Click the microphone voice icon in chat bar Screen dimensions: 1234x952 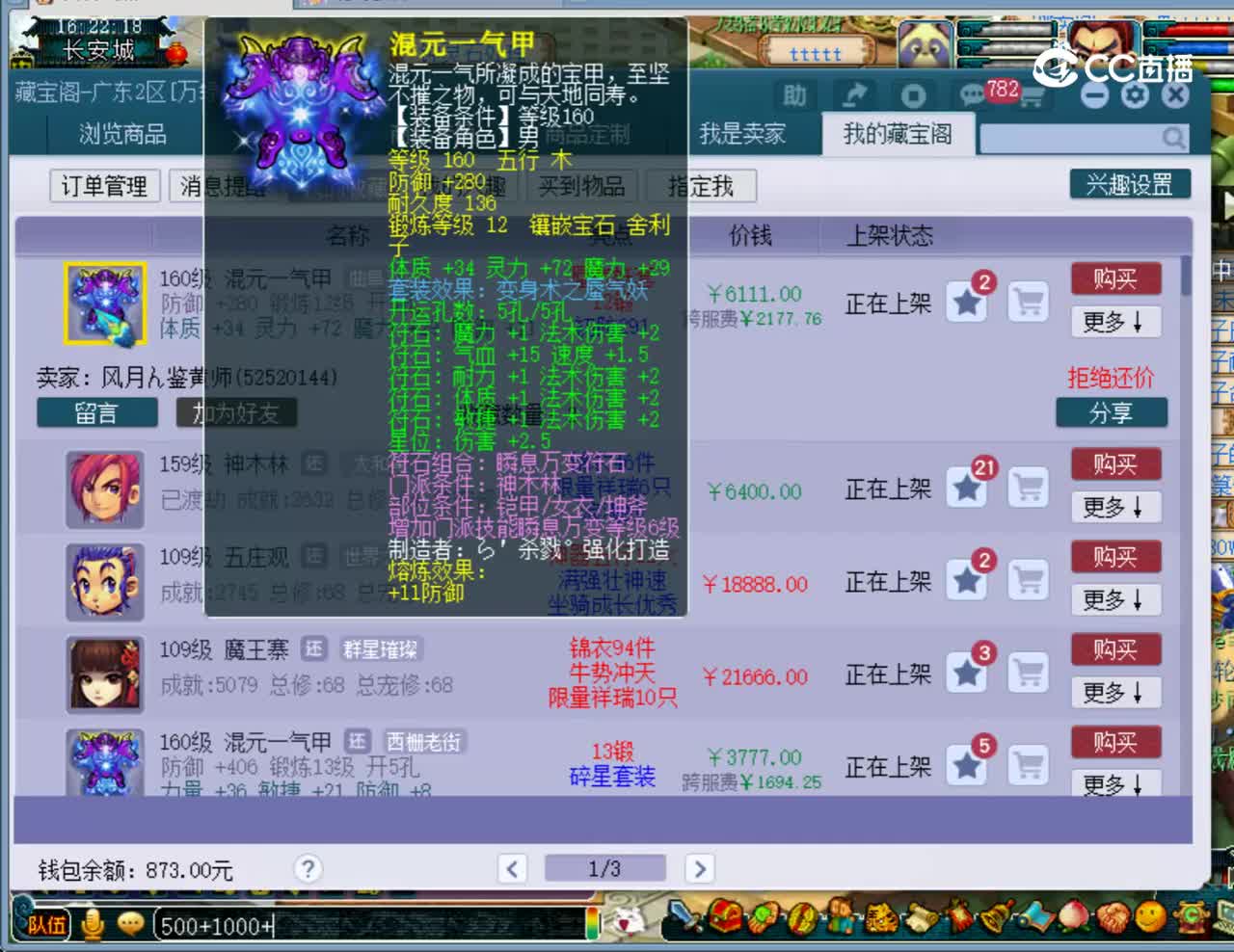[x=94, y=924]
